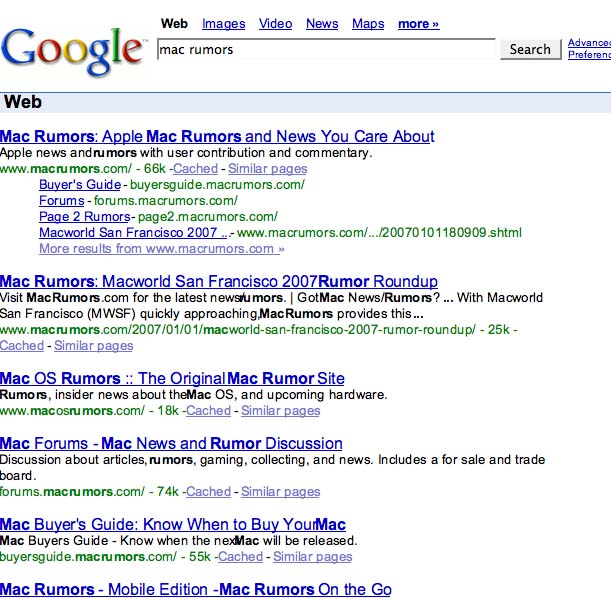Switch to News search
This screenshot has height=598, width=611.
322,24
